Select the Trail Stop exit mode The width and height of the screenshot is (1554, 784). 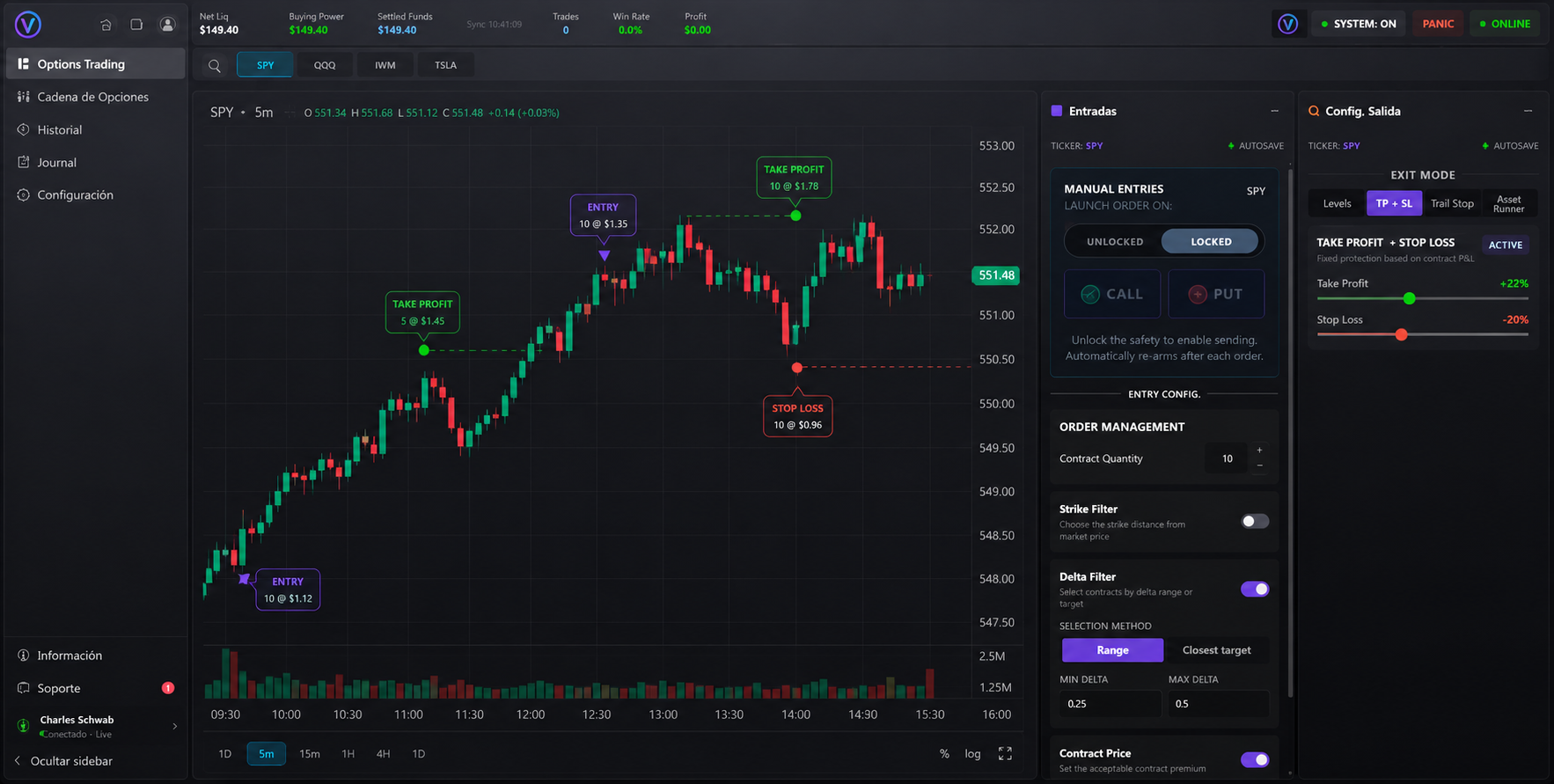click(x=1452, y=203)
